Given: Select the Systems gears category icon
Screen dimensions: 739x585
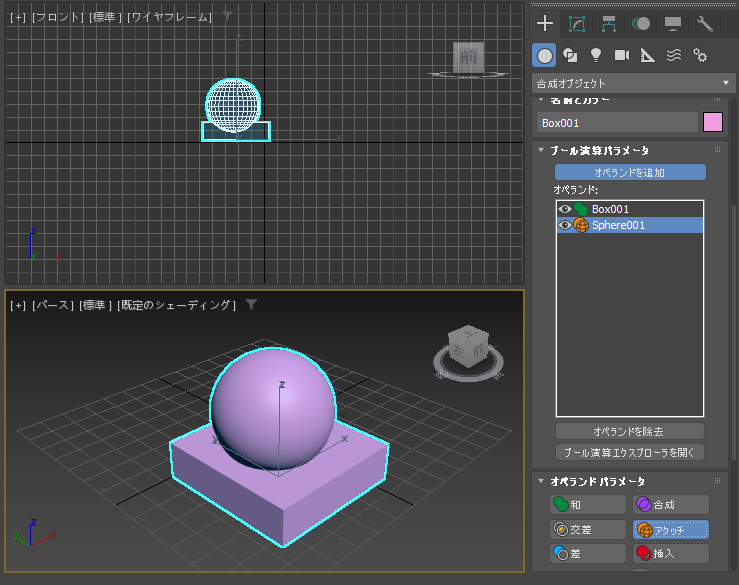Looking at the screenshot, I should 700,56.
